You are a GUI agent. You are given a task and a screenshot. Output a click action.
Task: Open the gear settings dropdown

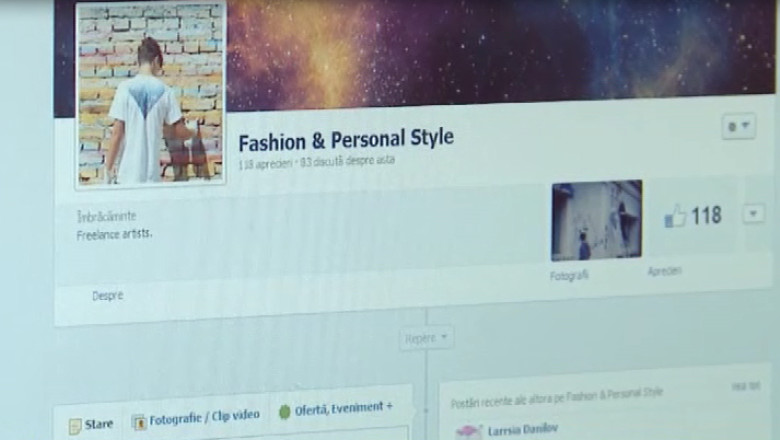(738, 127)
